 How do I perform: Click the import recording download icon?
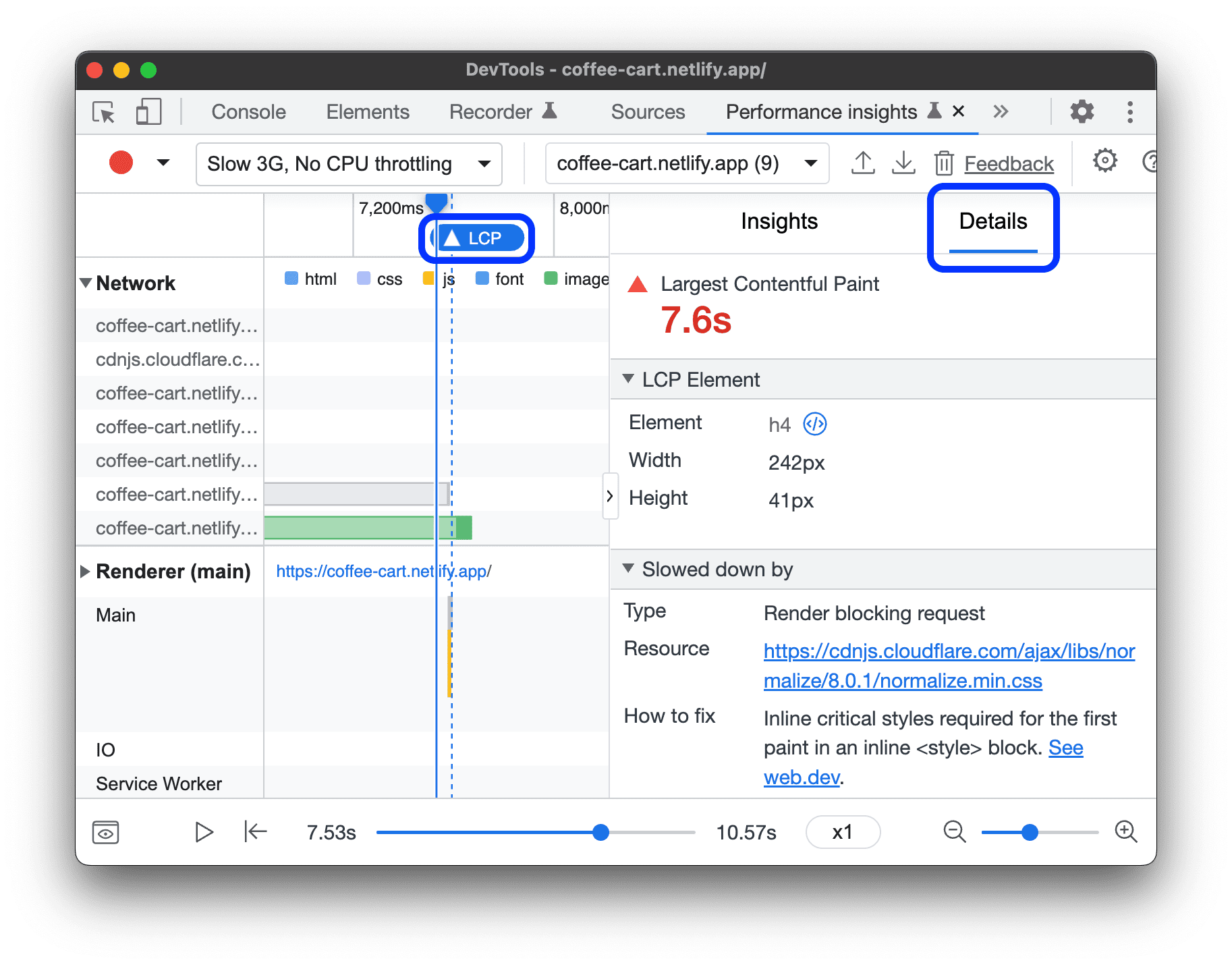pos(903,163)
